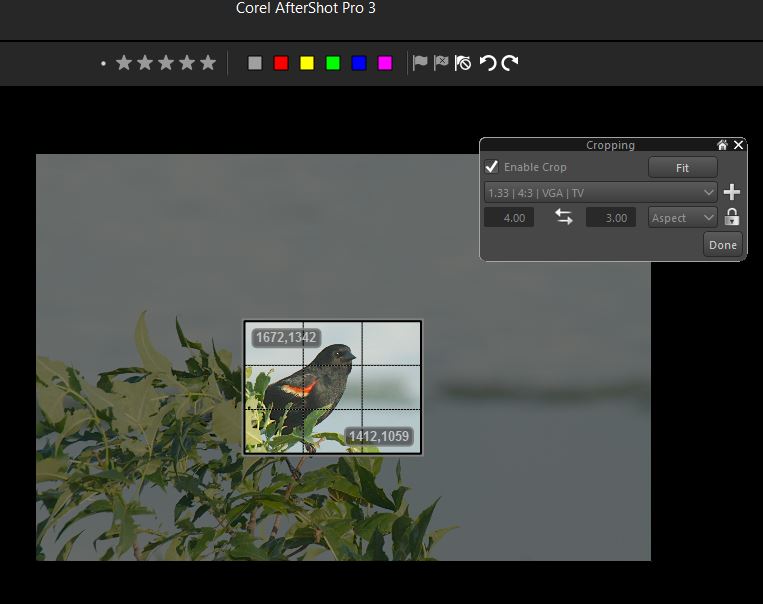Click the 3.00 height input field

coord(610,217)
